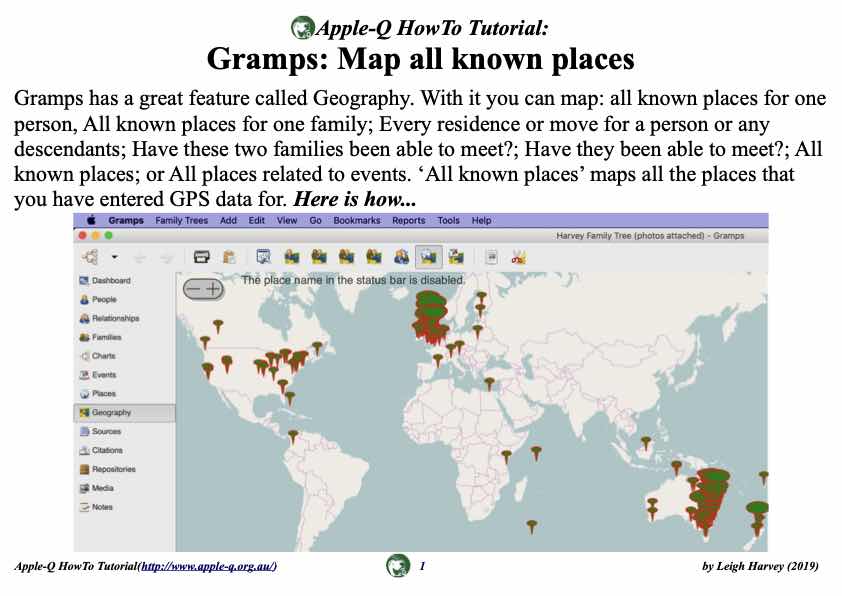The width and height of the screenshot is (842, 596).
Task: Click the marker in the southern Indian Ocean
Action: 532,526
